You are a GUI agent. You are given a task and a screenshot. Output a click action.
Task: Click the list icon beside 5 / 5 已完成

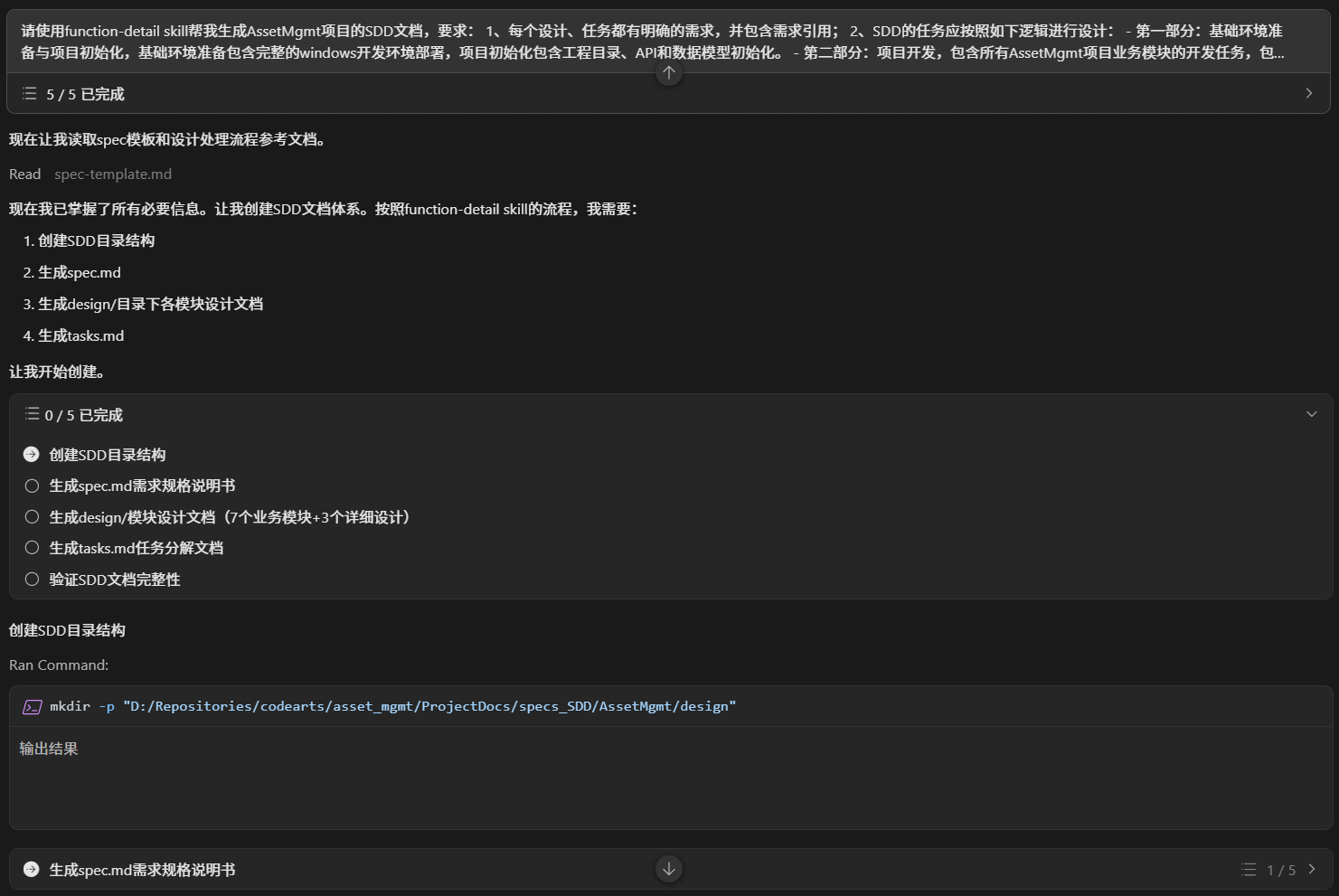pos(29,93)
